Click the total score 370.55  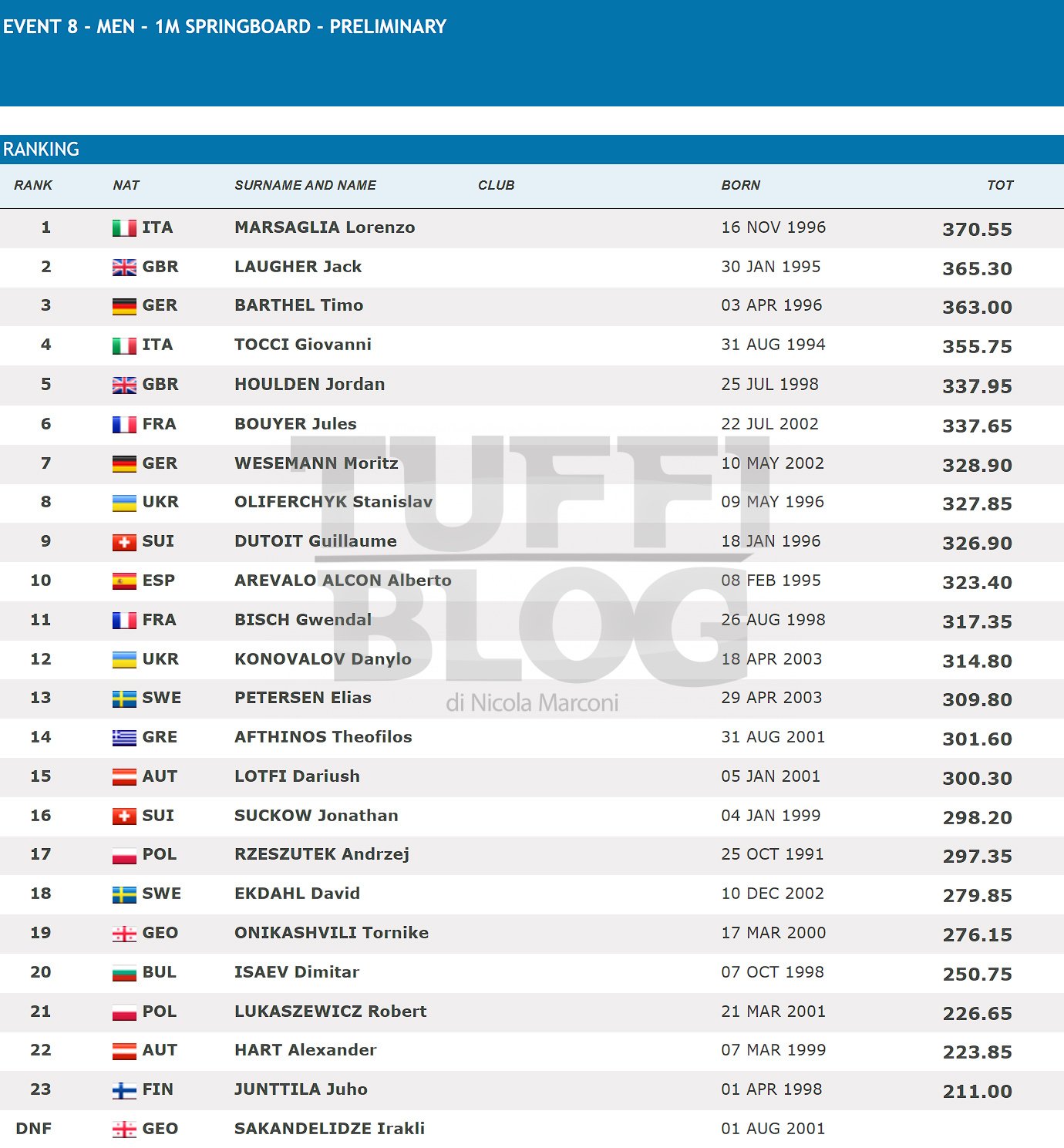(x=977, y=229)
